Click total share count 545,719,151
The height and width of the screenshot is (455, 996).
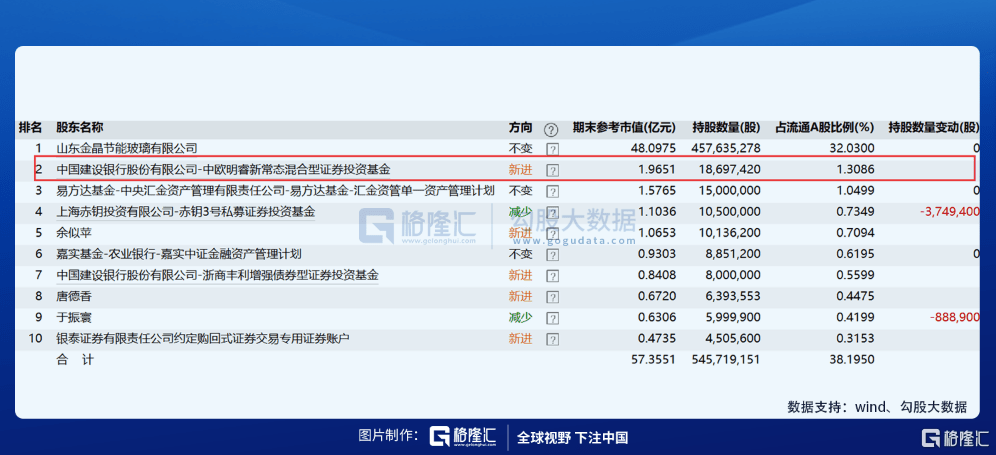(725, 360)
